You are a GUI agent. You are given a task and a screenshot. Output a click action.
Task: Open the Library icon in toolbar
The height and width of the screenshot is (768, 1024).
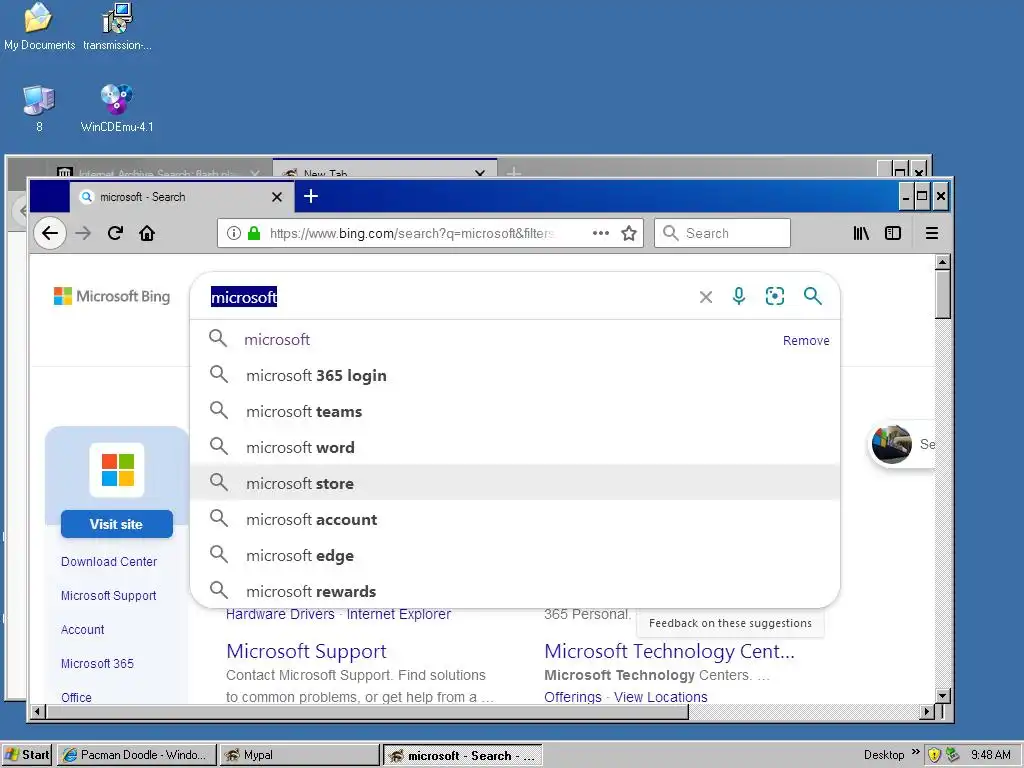click(861, 233)
